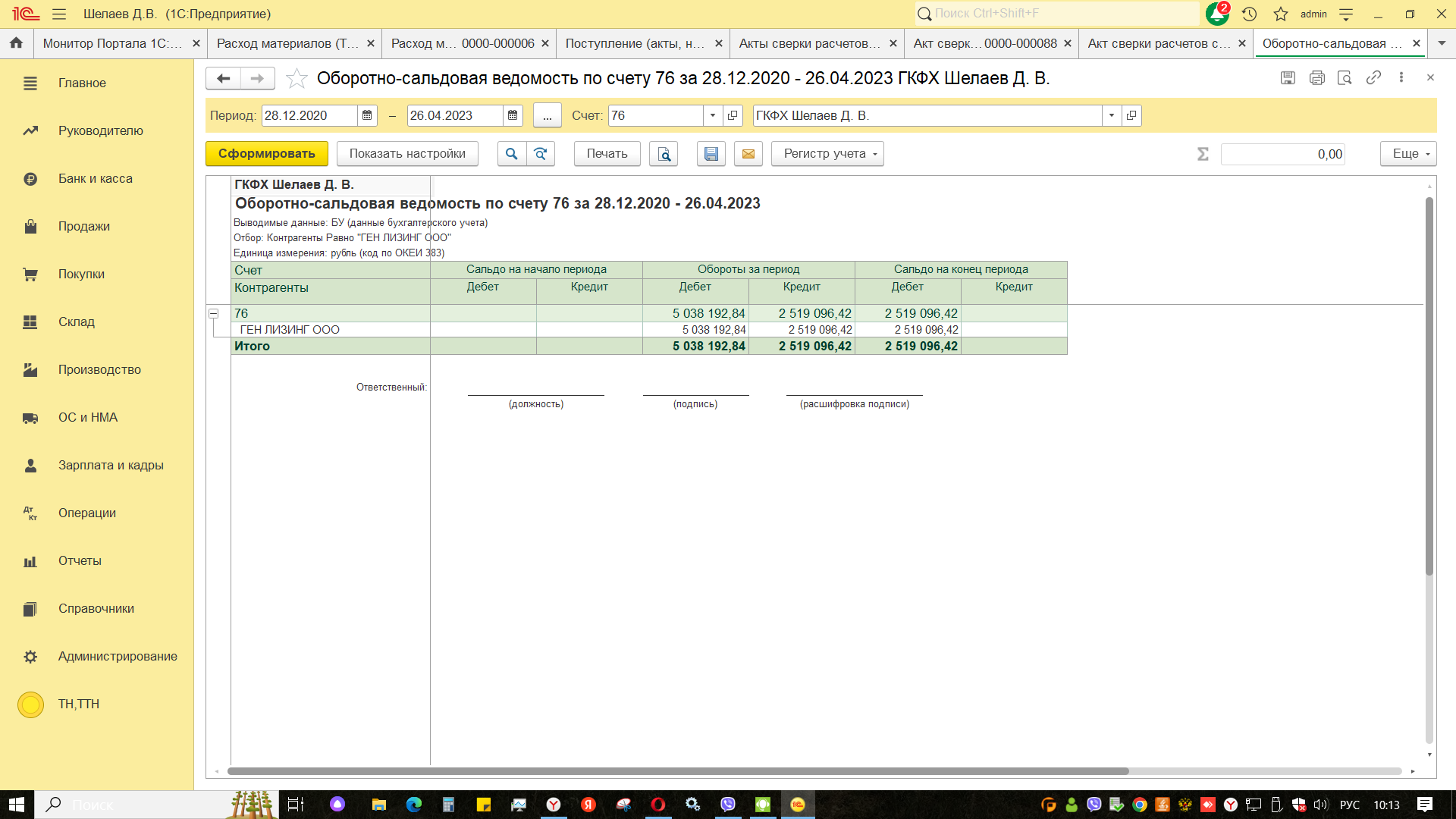Viewport: 1456px width, 819px height.
Task: Click the horizontal scrollbar of report
Action: coord(678,771)
